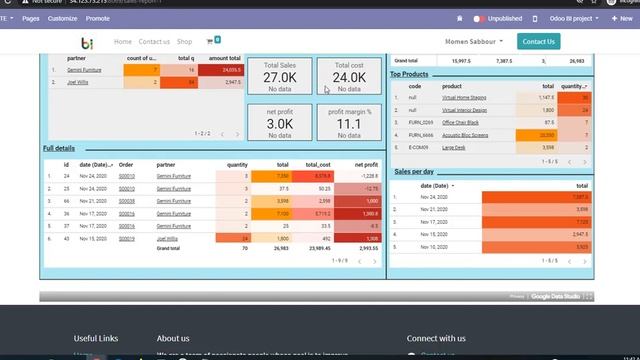The height and width of the screenshot is (360, 640).
Task: Open the Acoustic Bloc Screens product link
Action: point(465,135)
